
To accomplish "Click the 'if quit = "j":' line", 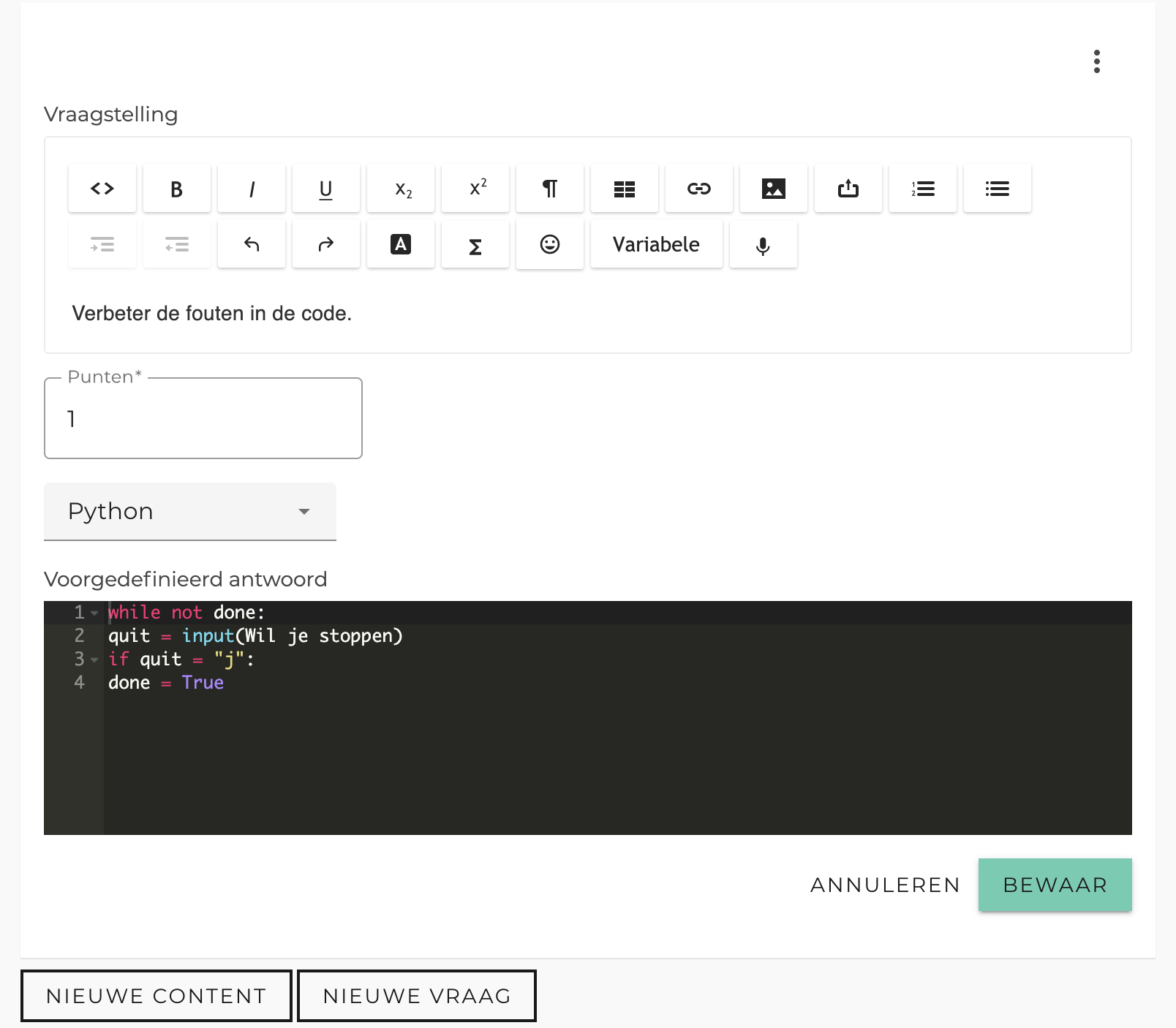I will coord(181,659).
